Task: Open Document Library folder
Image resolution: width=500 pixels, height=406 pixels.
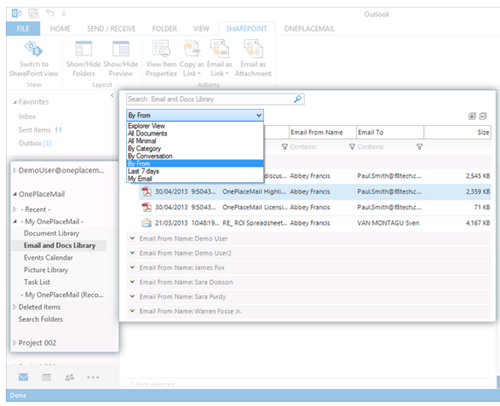Action: [51, 233]
